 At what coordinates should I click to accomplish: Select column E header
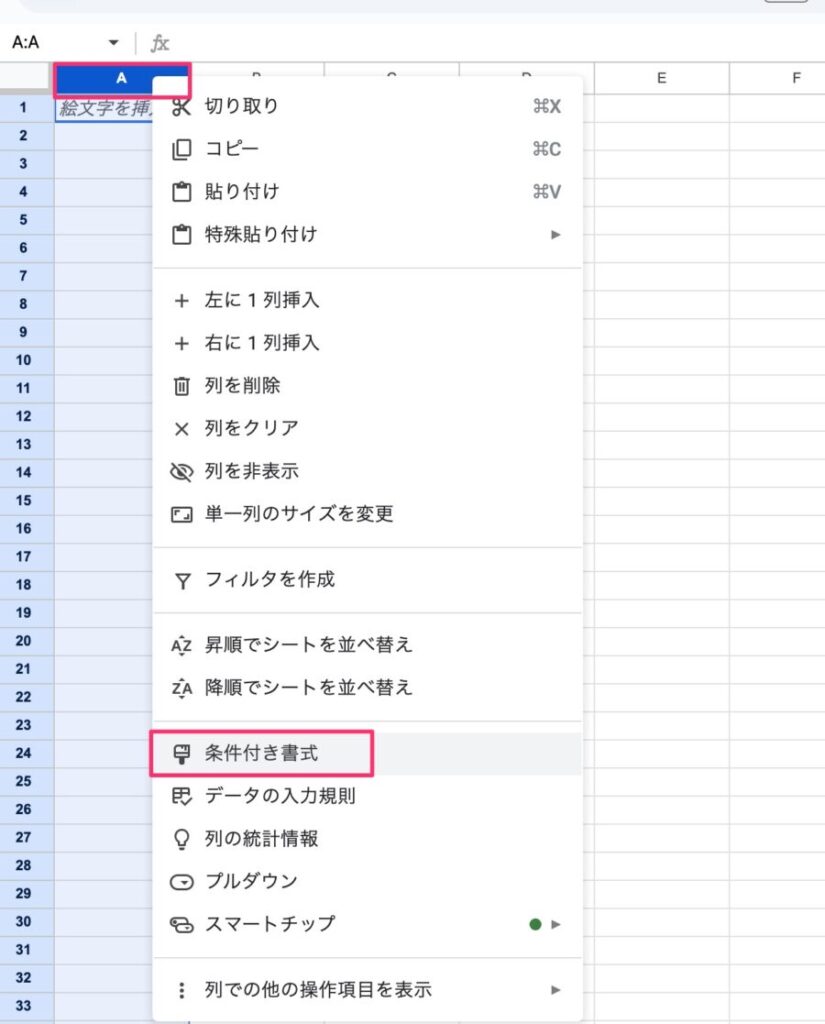tap(662, 78)
